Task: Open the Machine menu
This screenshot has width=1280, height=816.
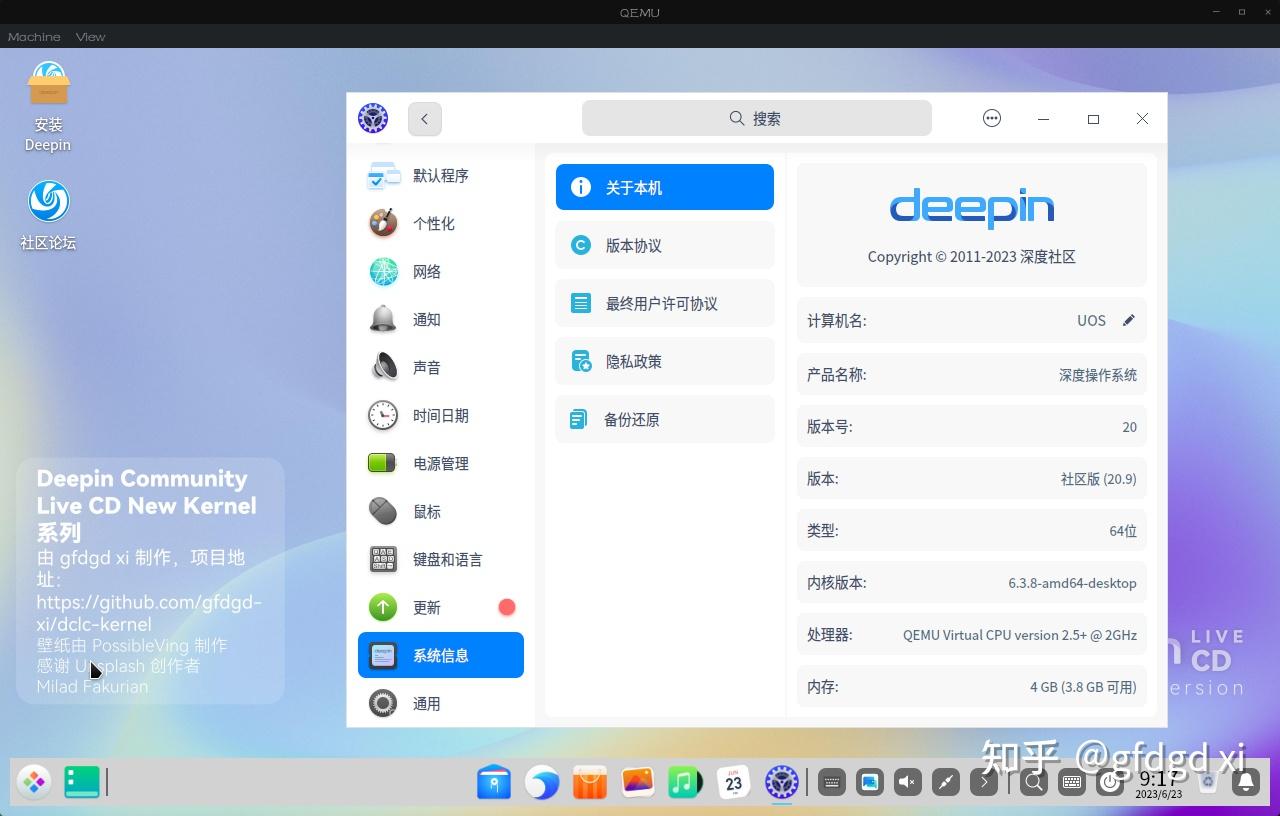Action: [33, 36]
